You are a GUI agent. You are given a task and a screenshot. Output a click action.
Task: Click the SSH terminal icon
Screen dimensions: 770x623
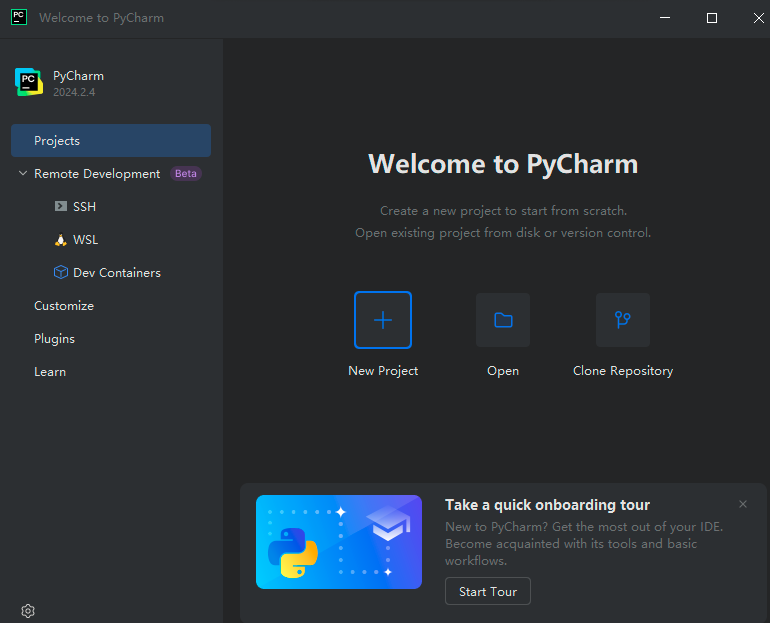tap(60, 206)
